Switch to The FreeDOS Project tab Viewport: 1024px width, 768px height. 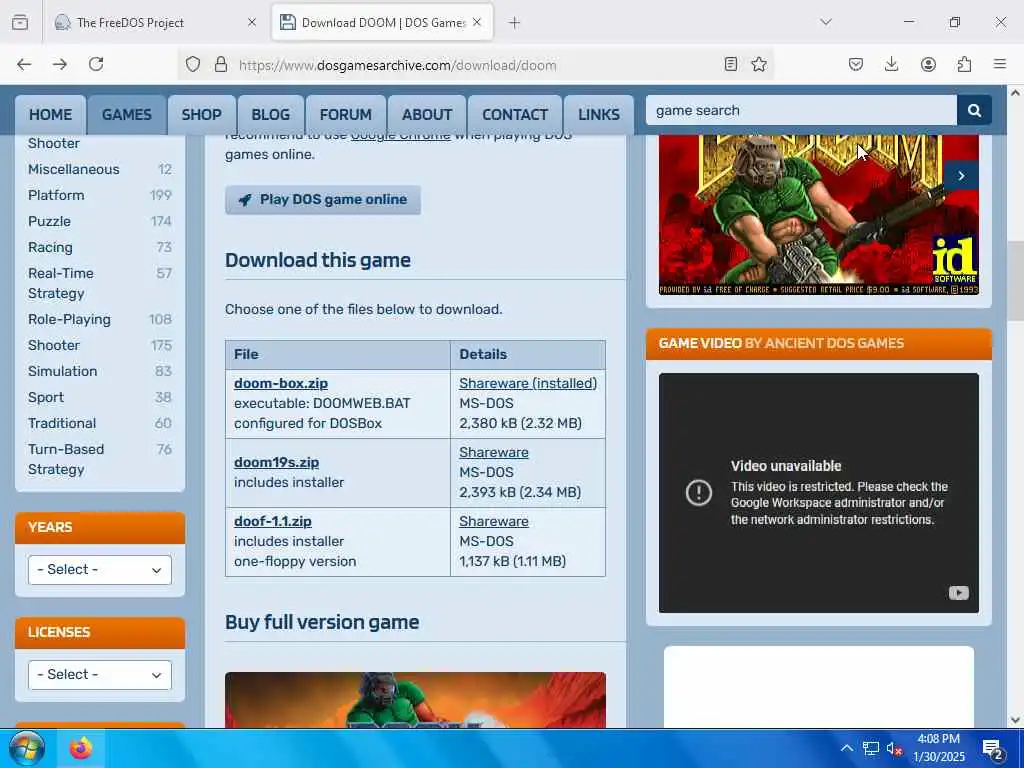156,22
